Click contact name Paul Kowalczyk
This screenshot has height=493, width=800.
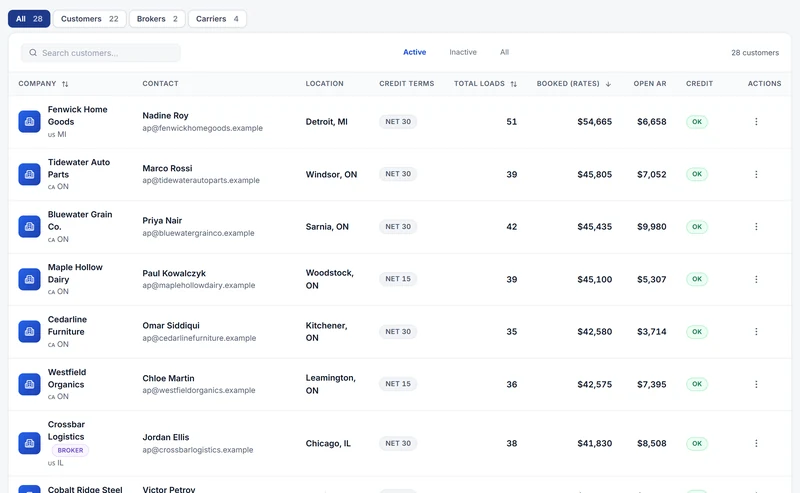coord(174,273)
